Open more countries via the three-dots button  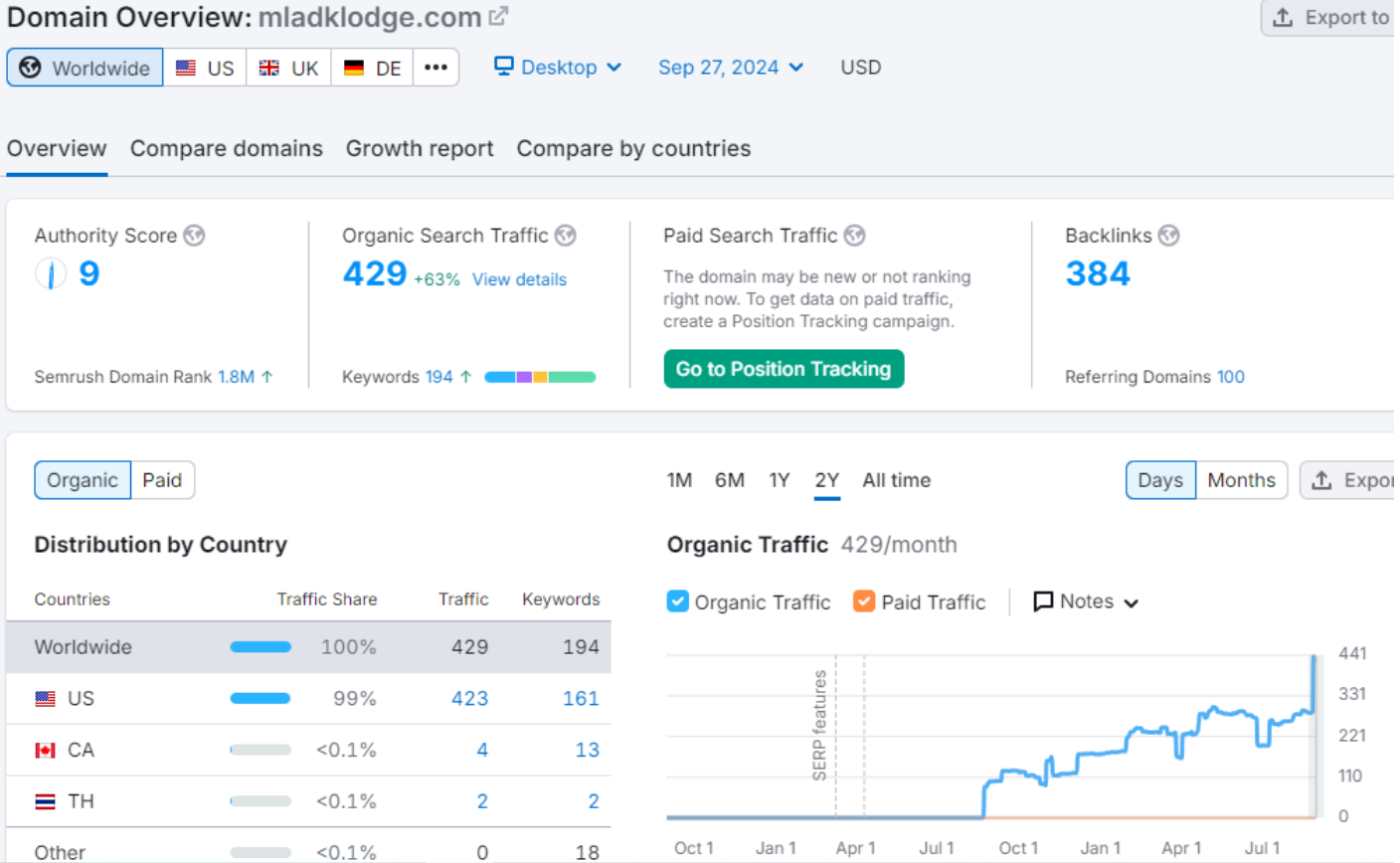pyautogui.click(x=436, y=68)
